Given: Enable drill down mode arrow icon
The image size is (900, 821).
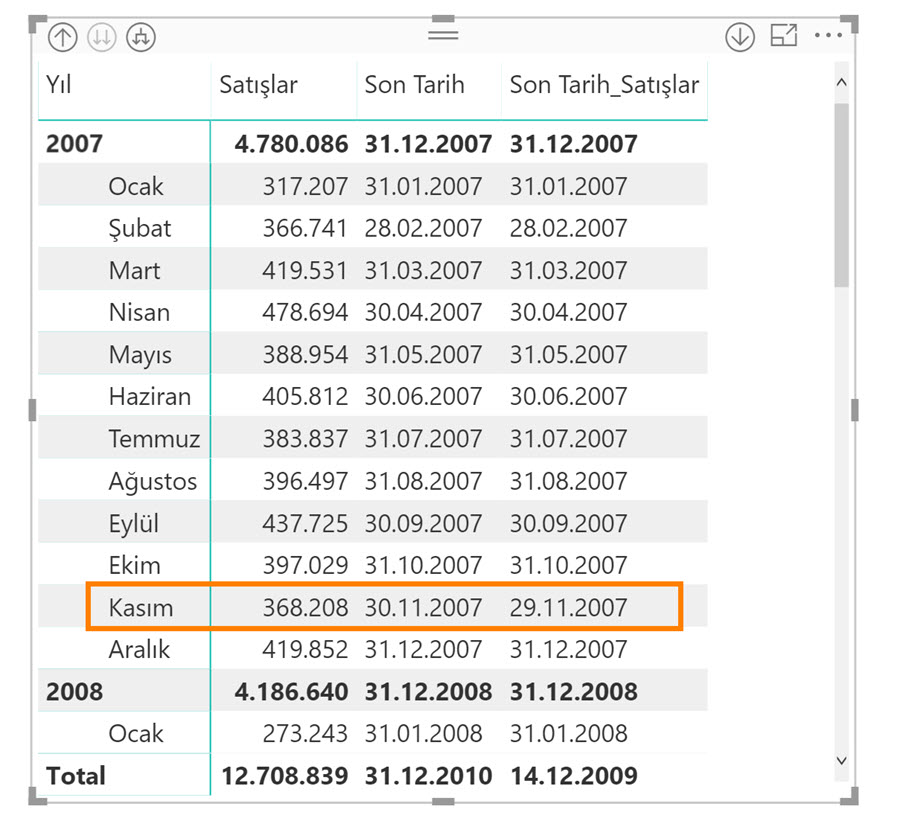Looking at the screenshot, I should 740,38.
